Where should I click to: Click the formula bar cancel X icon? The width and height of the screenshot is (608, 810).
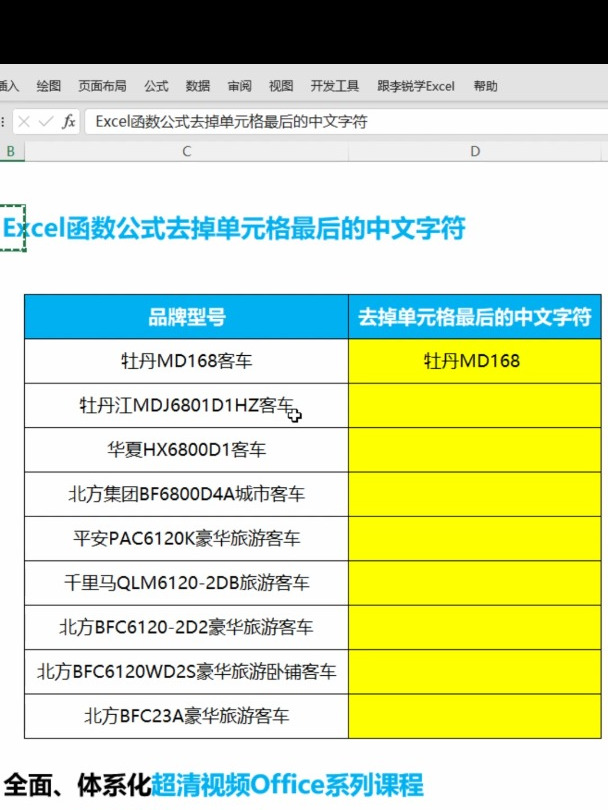[24, 122]
